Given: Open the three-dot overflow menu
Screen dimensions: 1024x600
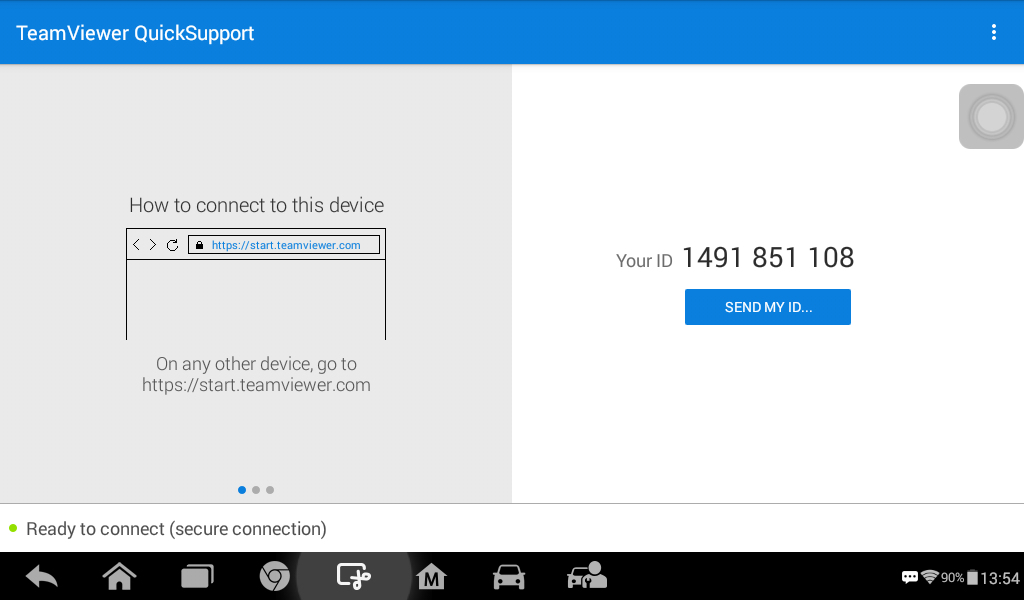Looking at the screenshot, I should 993,33.
